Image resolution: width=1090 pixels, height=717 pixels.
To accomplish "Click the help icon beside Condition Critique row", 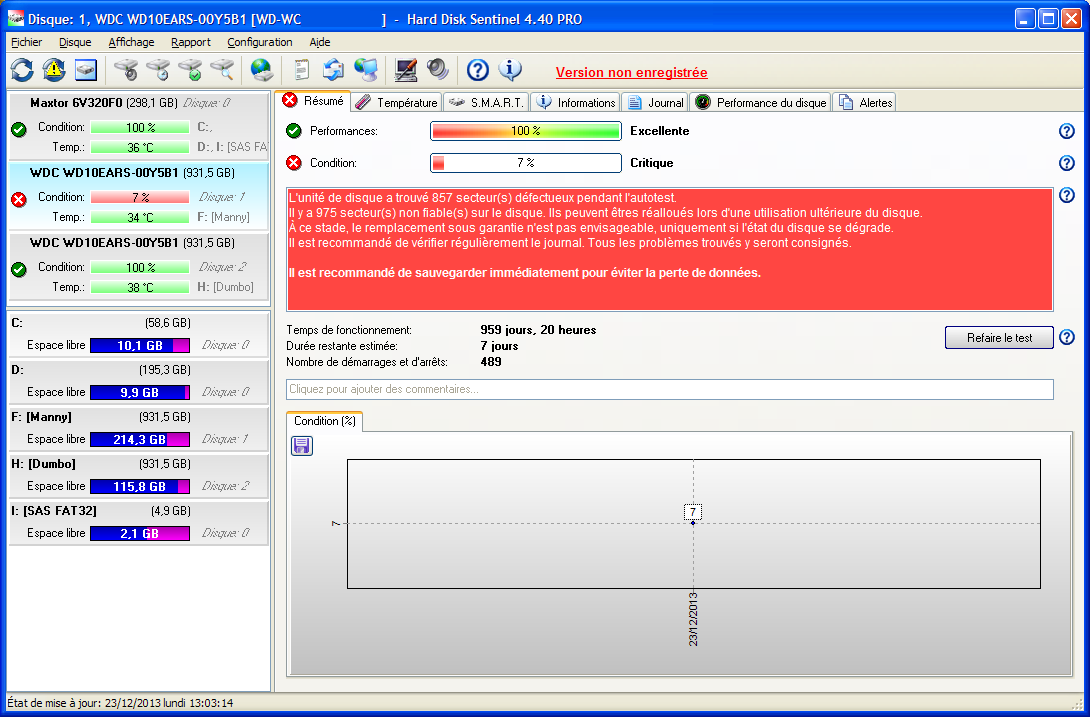I will click(1066, 163).
